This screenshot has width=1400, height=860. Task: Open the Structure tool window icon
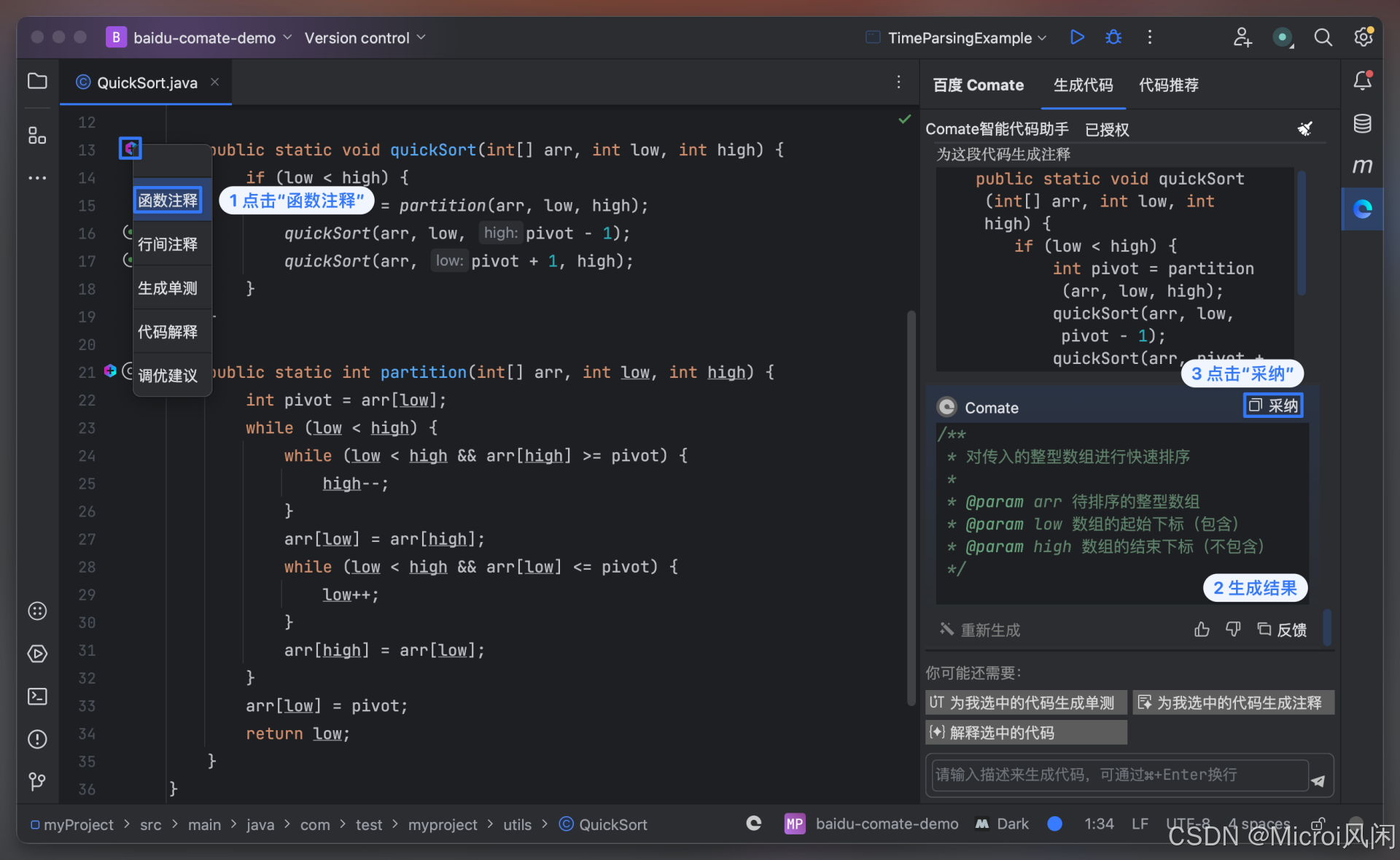click(37, 136)
